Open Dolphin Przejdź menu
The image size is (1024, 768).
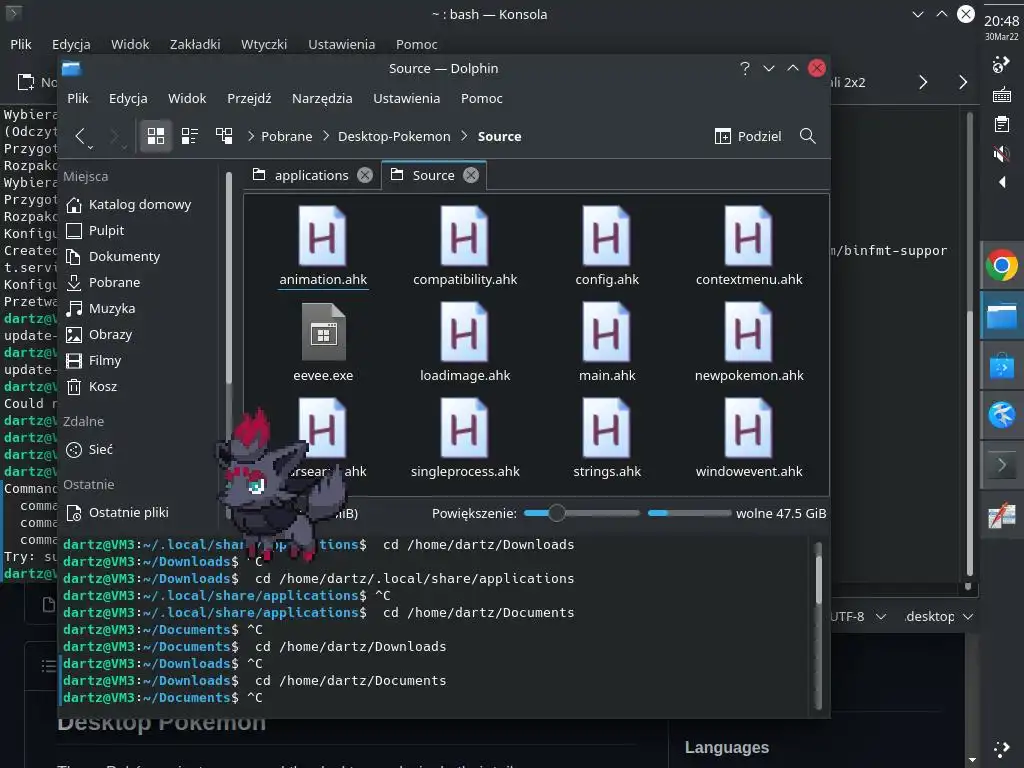coord(249,98)
